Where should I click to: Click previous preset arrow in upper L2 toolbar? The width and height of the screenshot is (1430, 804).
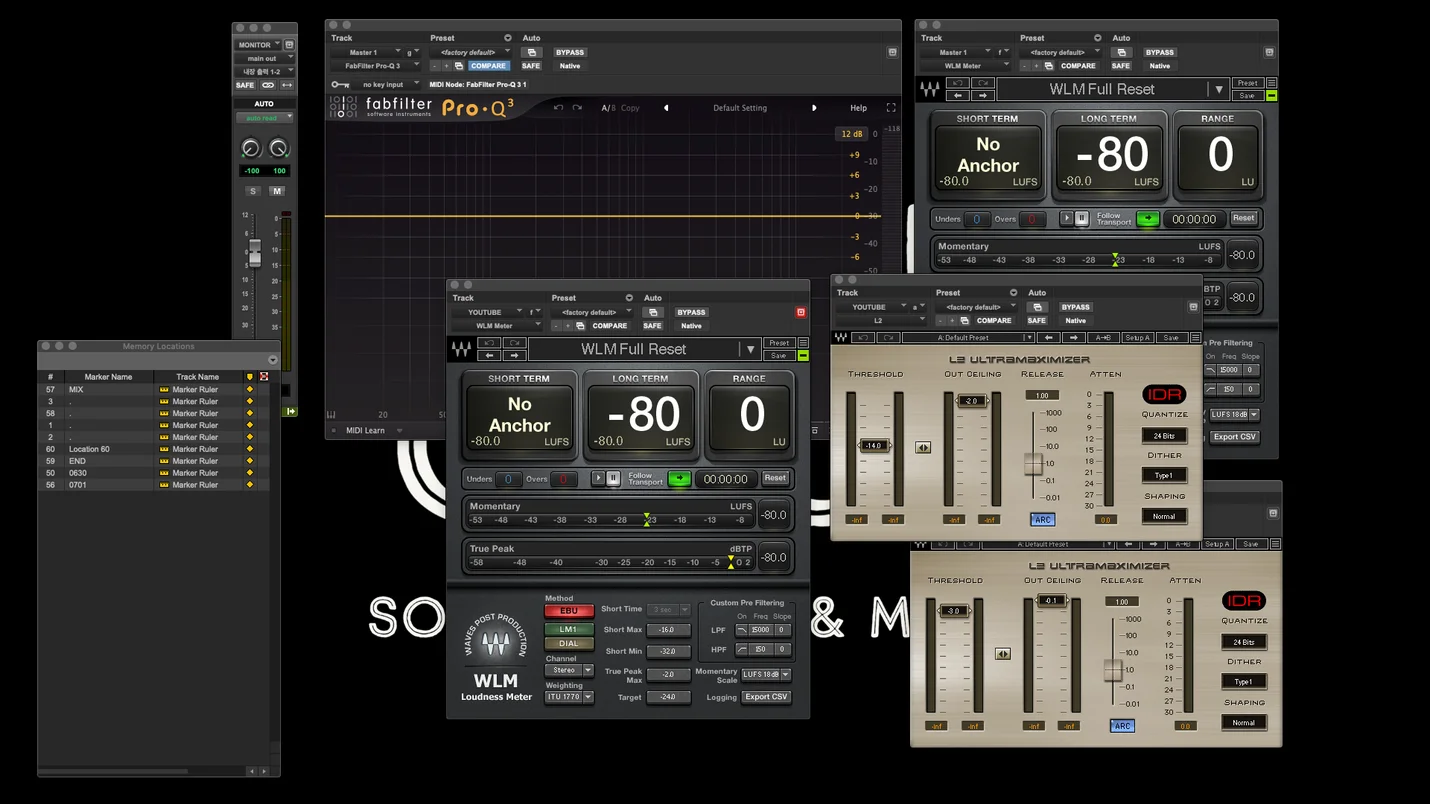pyautogui.click(x=1049, y=338)
